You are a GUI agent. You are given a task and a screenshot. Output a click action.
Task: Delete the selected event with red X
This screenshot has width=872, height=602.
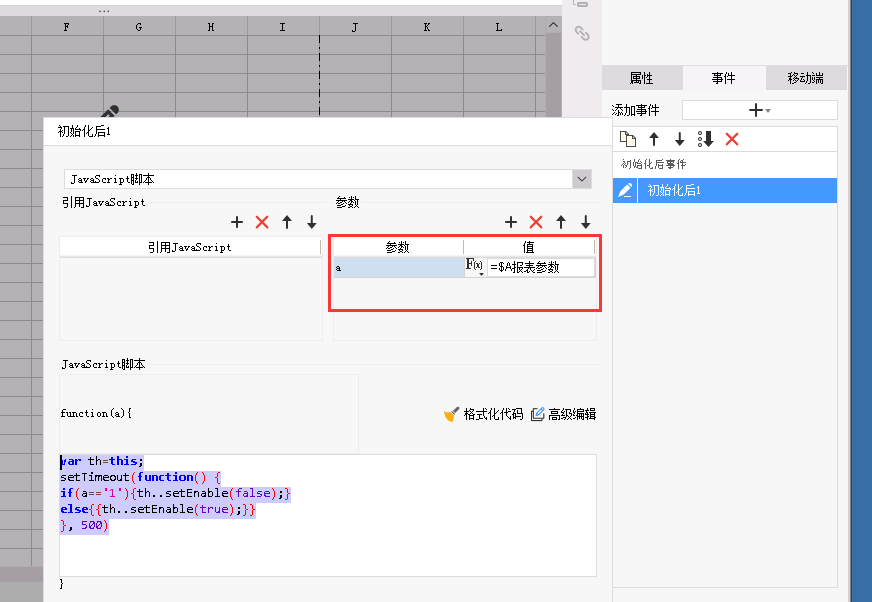(x=732, y=139)
